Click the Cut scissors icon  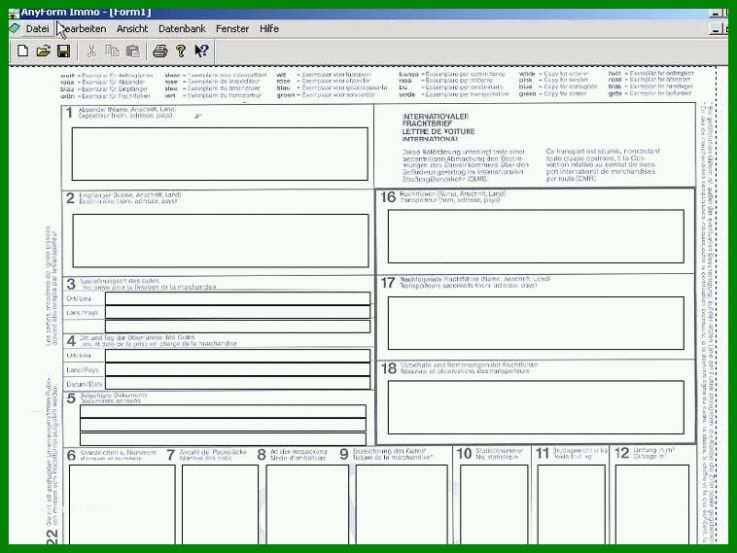[92, 51]
